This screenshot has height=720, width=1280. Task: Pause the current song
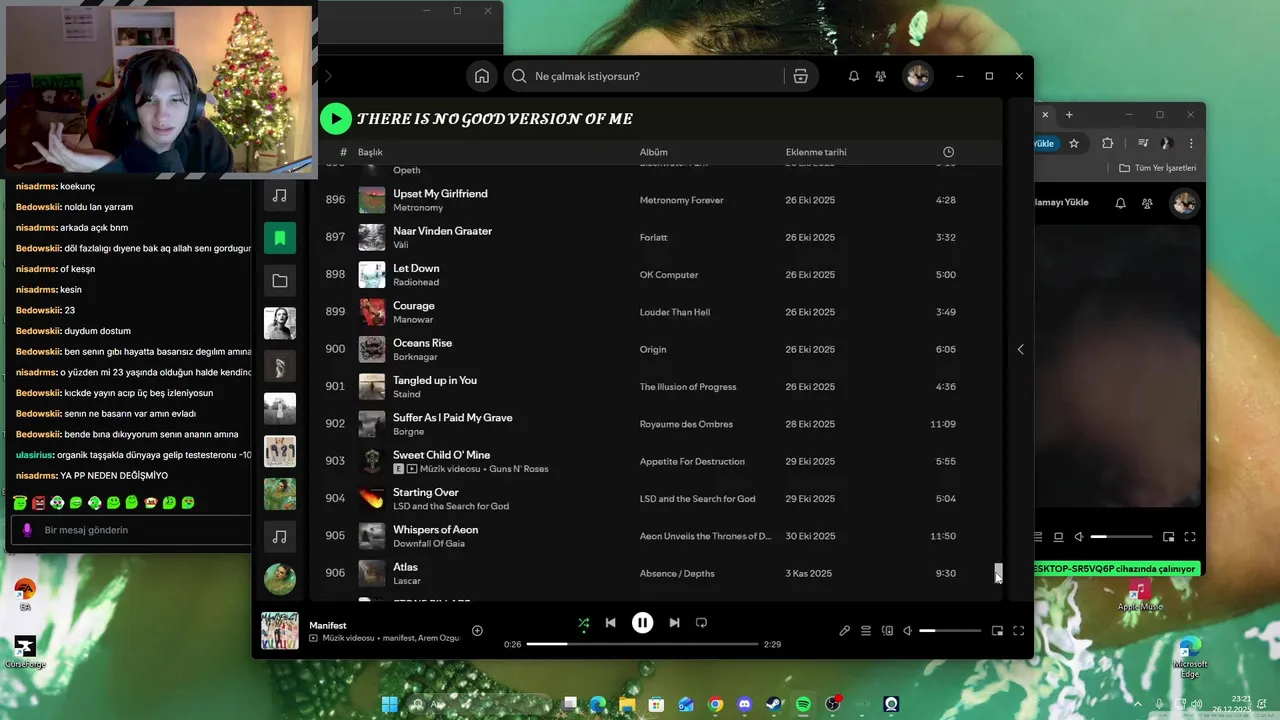[x=642, y=623]
